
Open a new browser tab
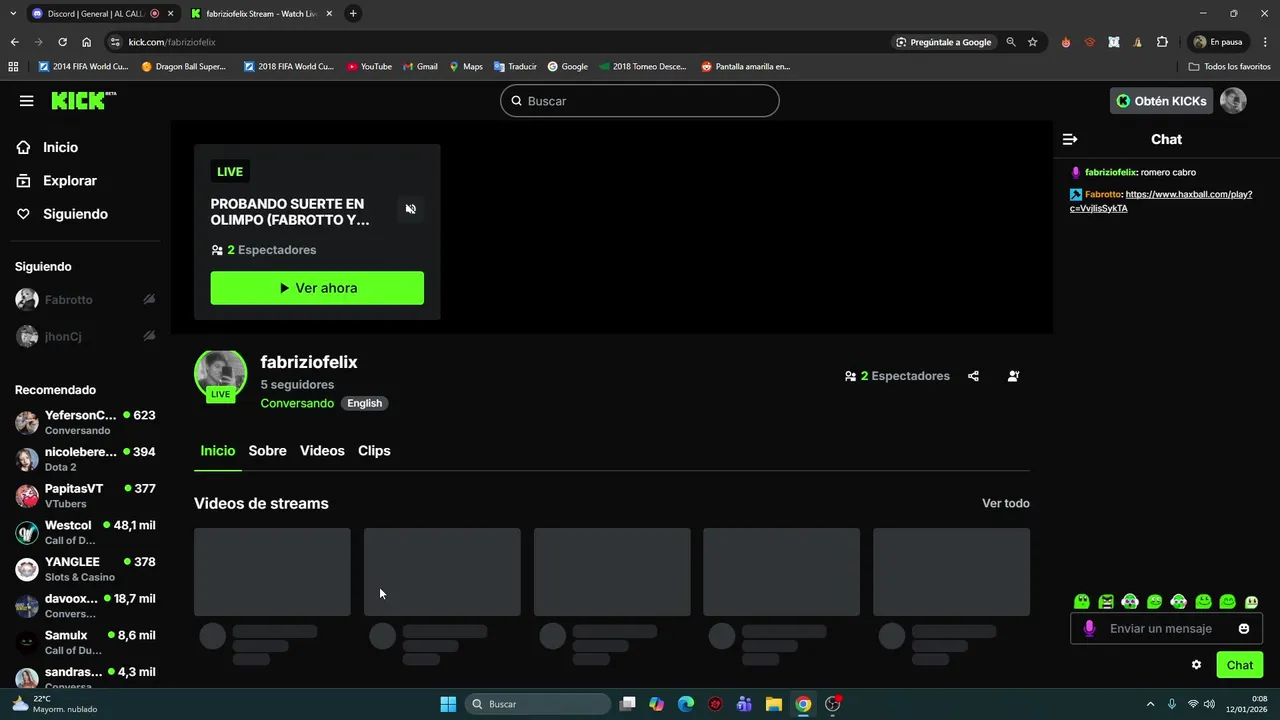(353, 14)
